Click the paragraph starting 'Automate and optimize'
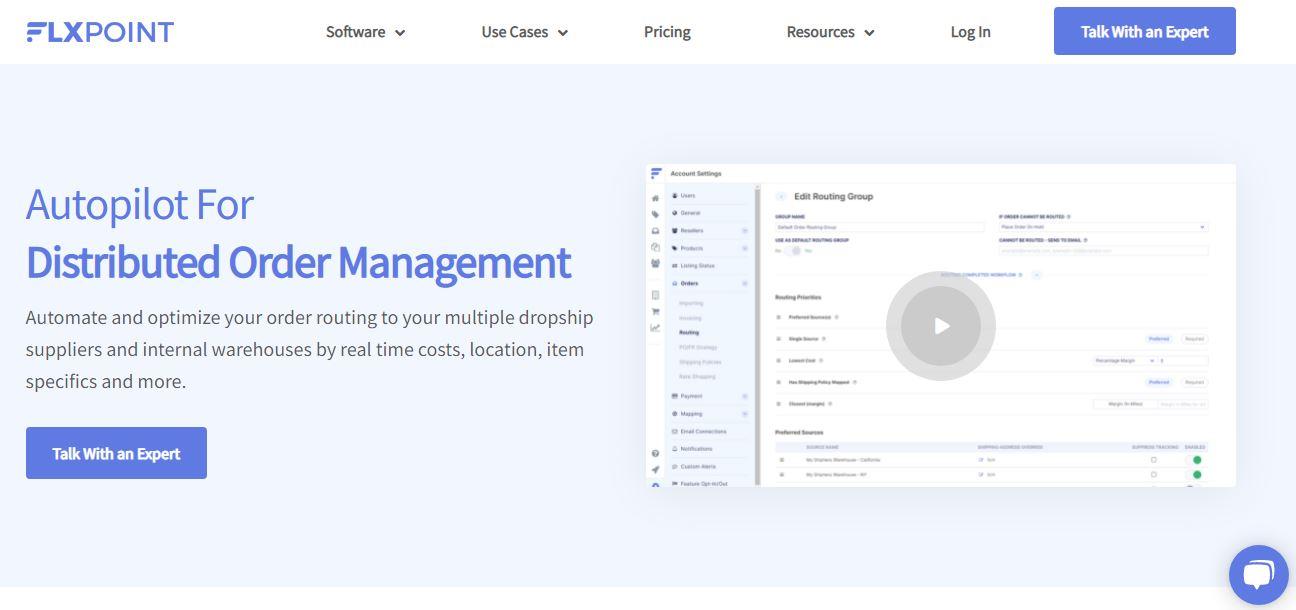The width and height of the screenshot is (1296, 610). point(310,349)
